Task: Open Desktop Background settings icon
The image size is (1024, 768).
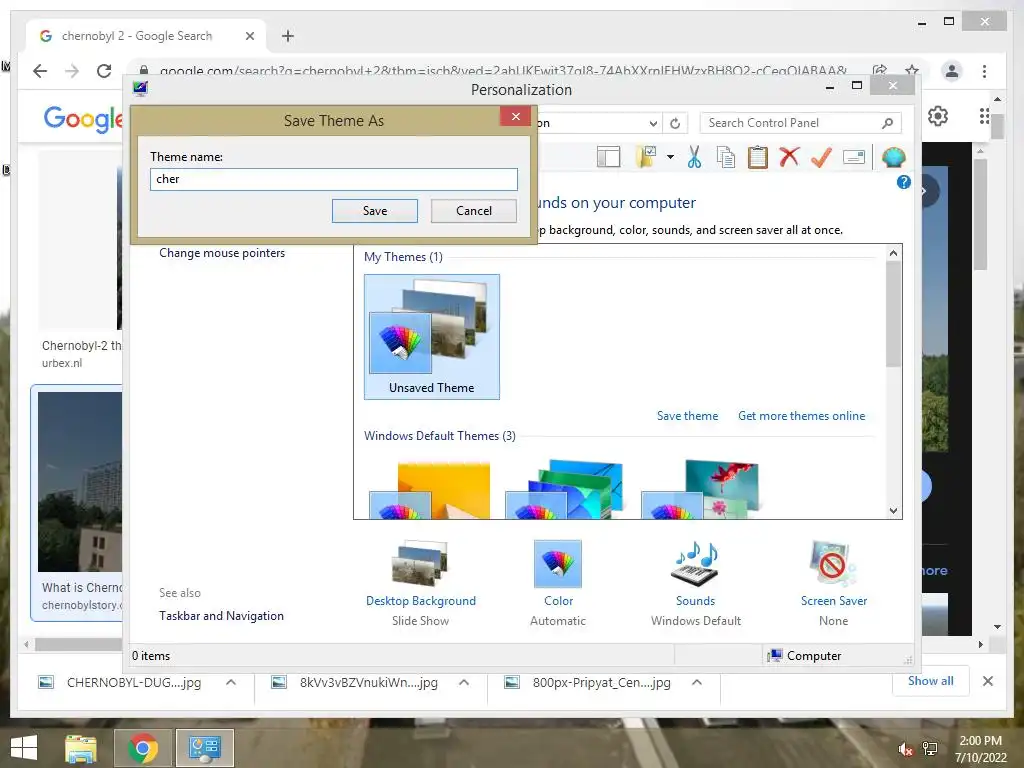Action: coord(421,564)
